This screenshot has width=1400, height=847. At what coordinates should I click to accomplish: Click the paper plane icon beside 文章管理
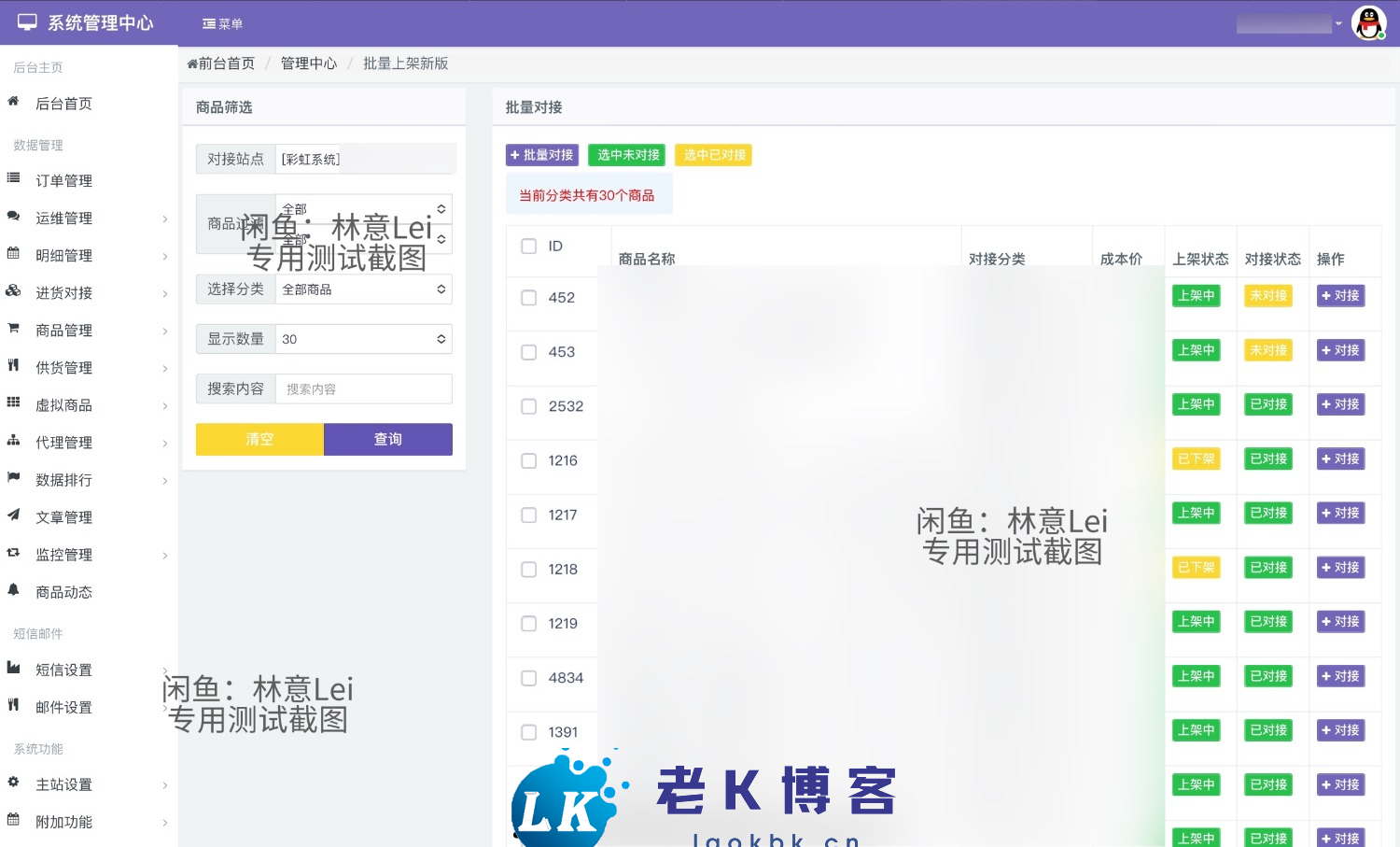13,515
